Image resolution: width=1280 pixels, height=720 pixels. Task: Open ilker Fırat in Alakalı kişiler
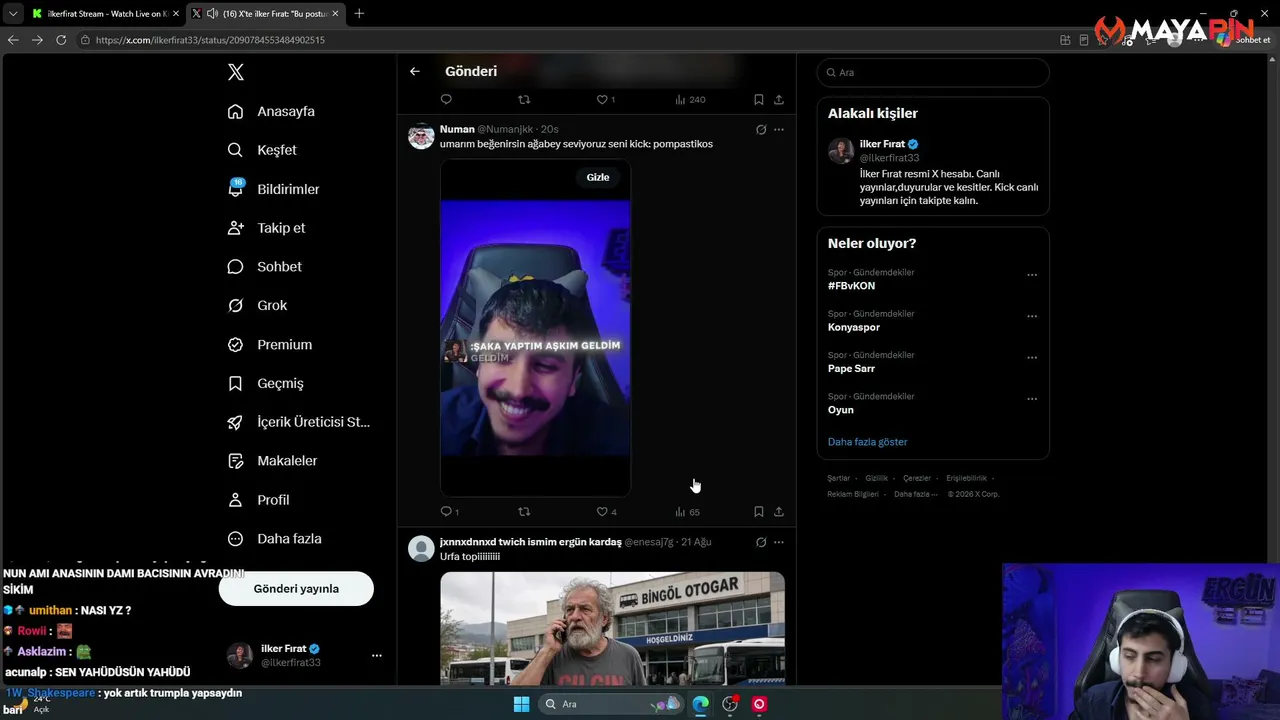point(882,144)
